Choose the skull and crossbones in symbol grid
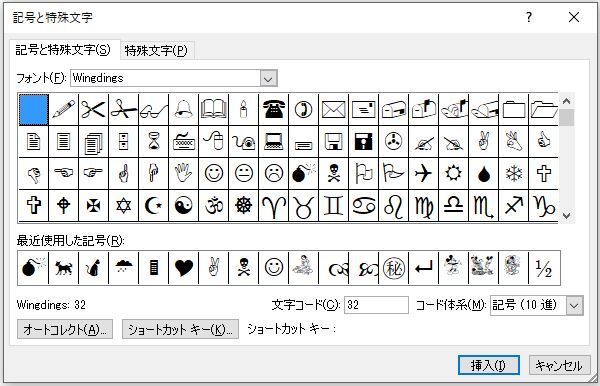The image size is (600, 386). click(334, 173)
